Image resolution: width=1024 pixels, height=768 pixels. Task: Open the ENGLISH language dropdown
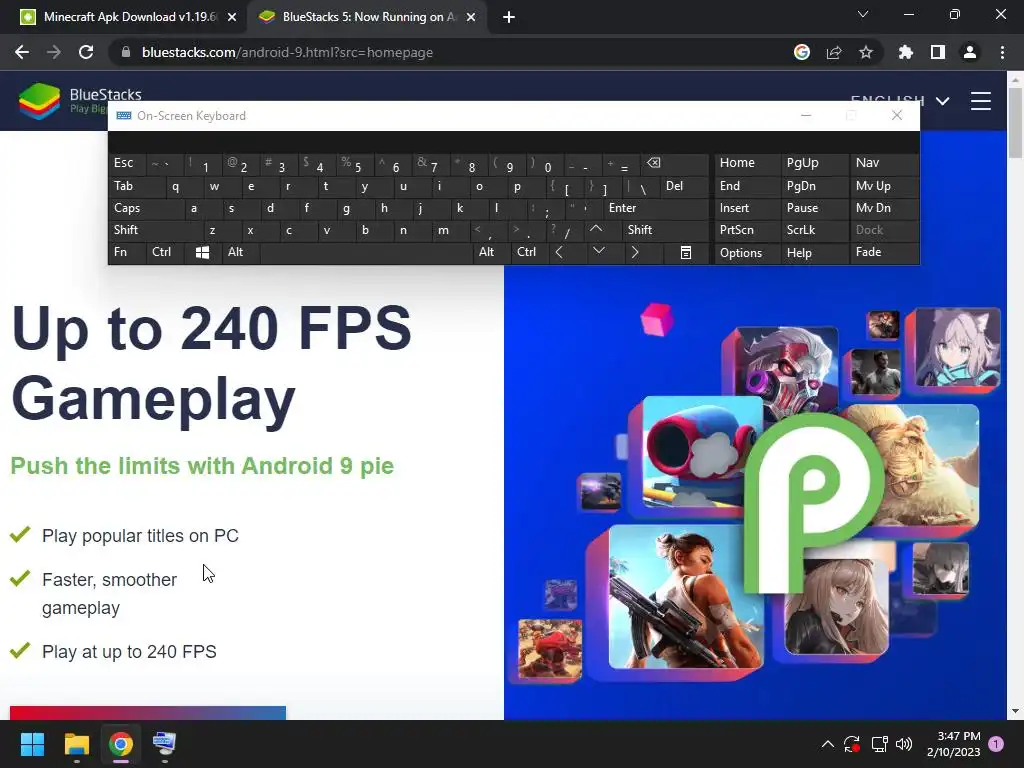tap(899, 101)
